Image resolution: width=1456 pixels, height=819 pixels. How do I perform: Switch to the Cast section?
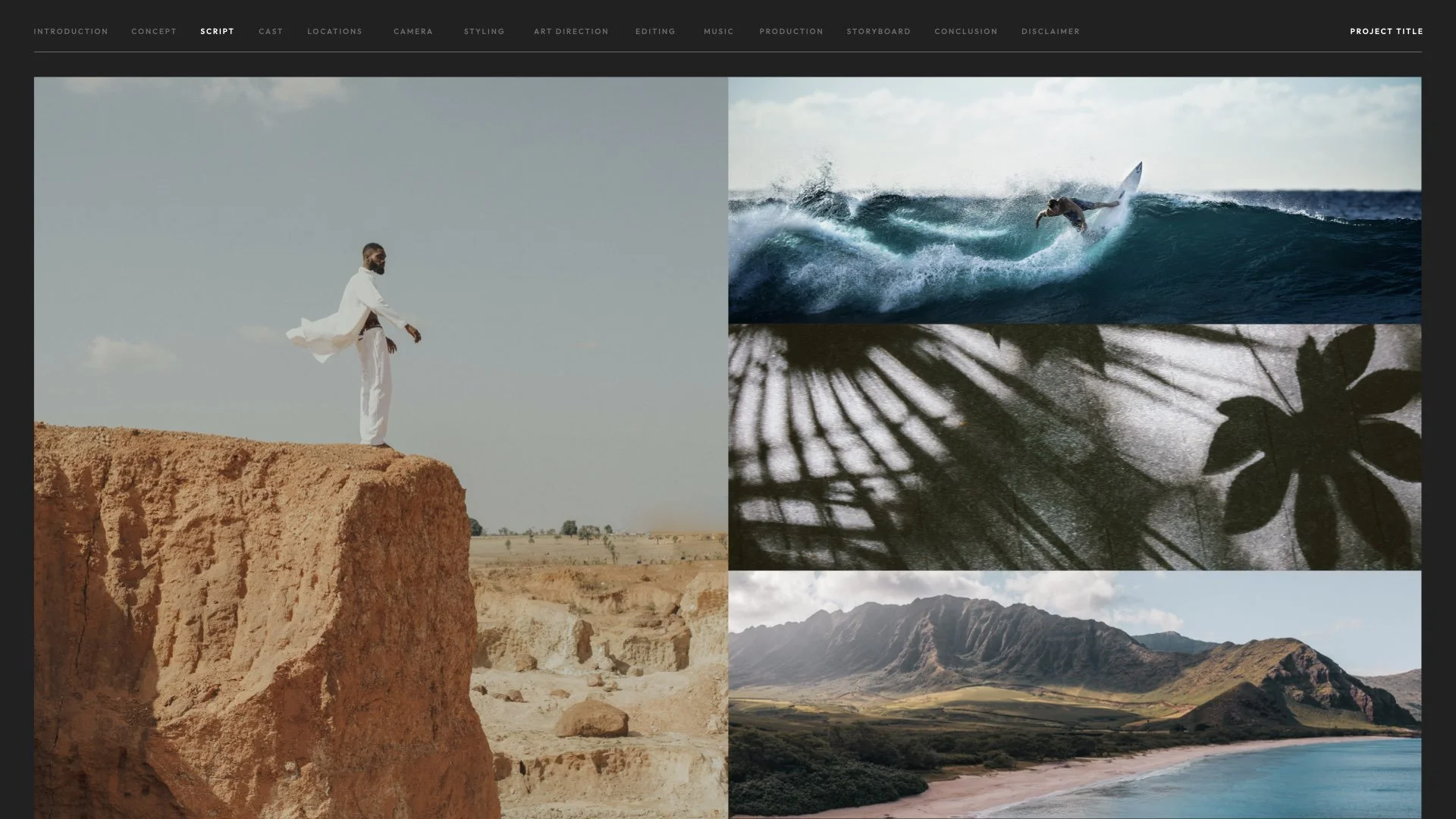271,31
